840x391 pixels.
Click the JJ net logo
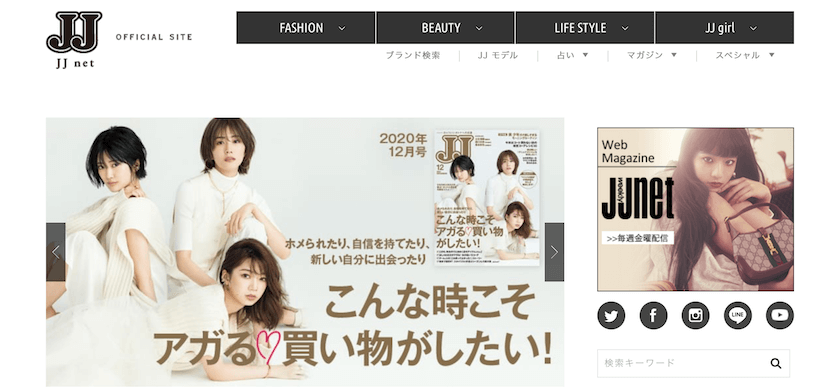[74, 40]
